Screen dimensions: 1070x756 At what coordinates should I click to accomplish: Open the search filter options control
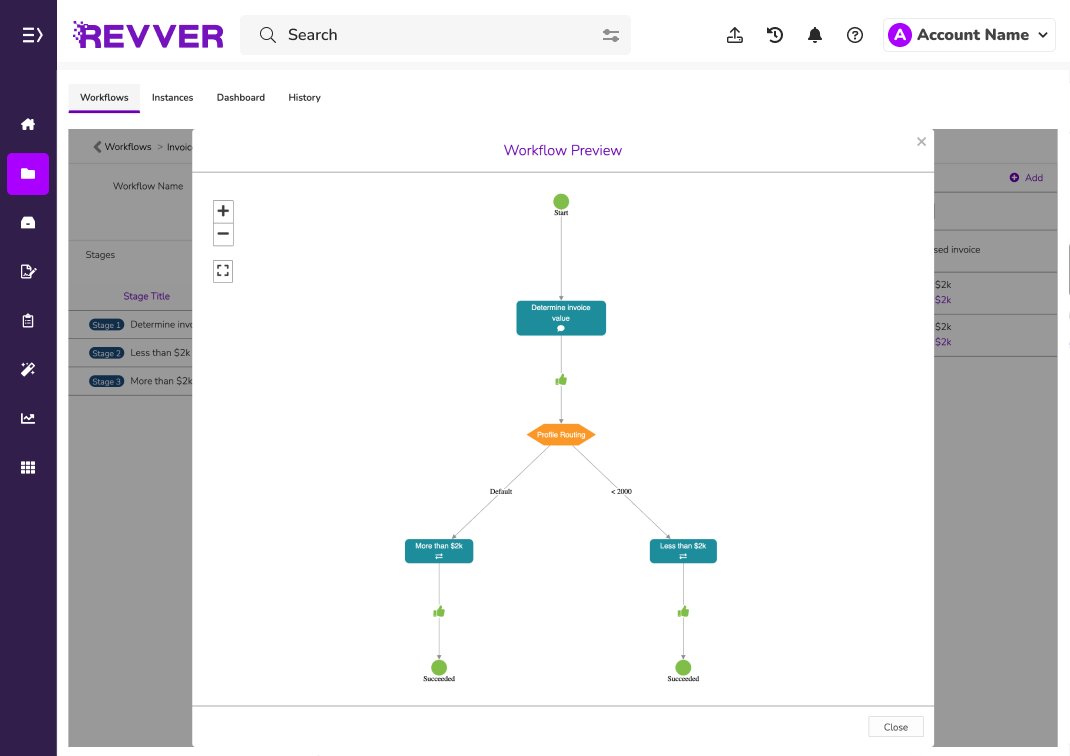[x=611, y=34]
